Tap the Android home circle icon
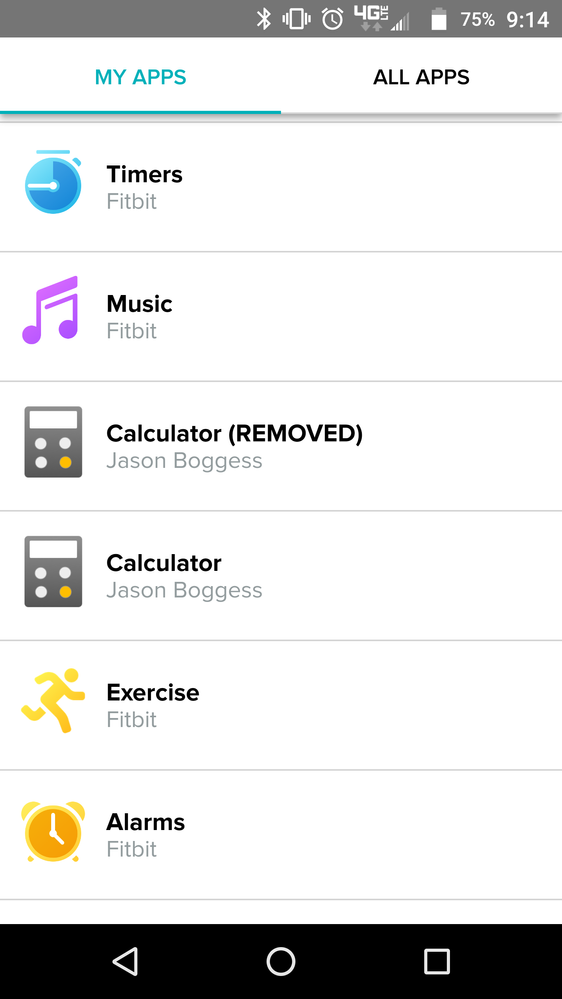Viewport: 562px width, 999px height. (x=280, y=961)
